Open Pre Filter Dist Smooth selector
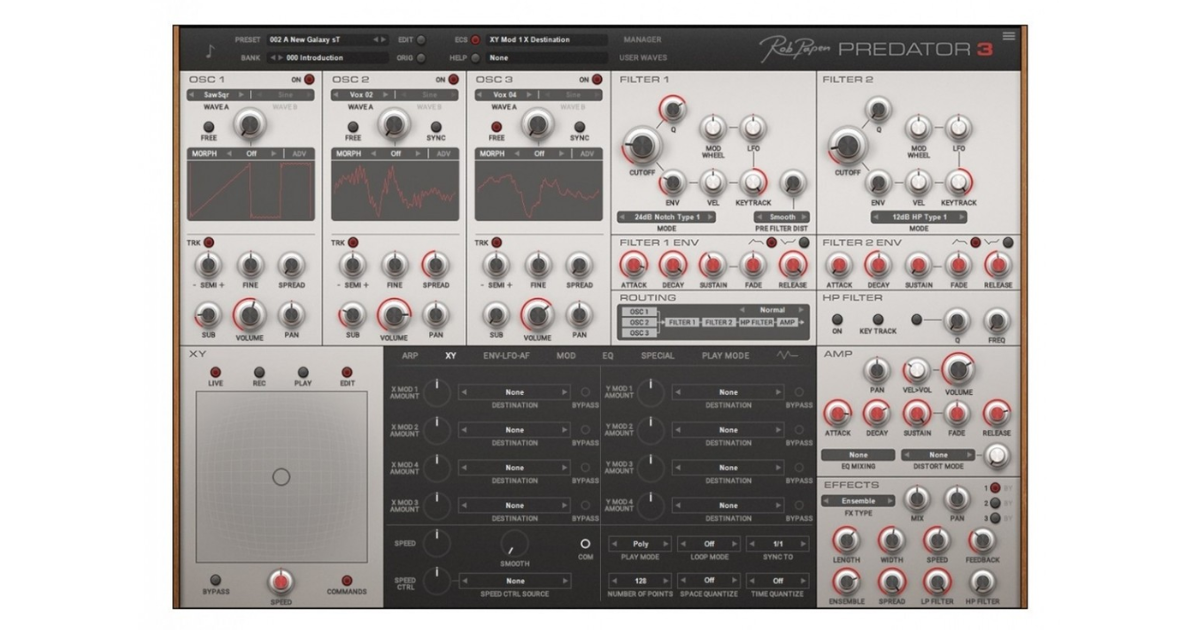 pos(782,216)
